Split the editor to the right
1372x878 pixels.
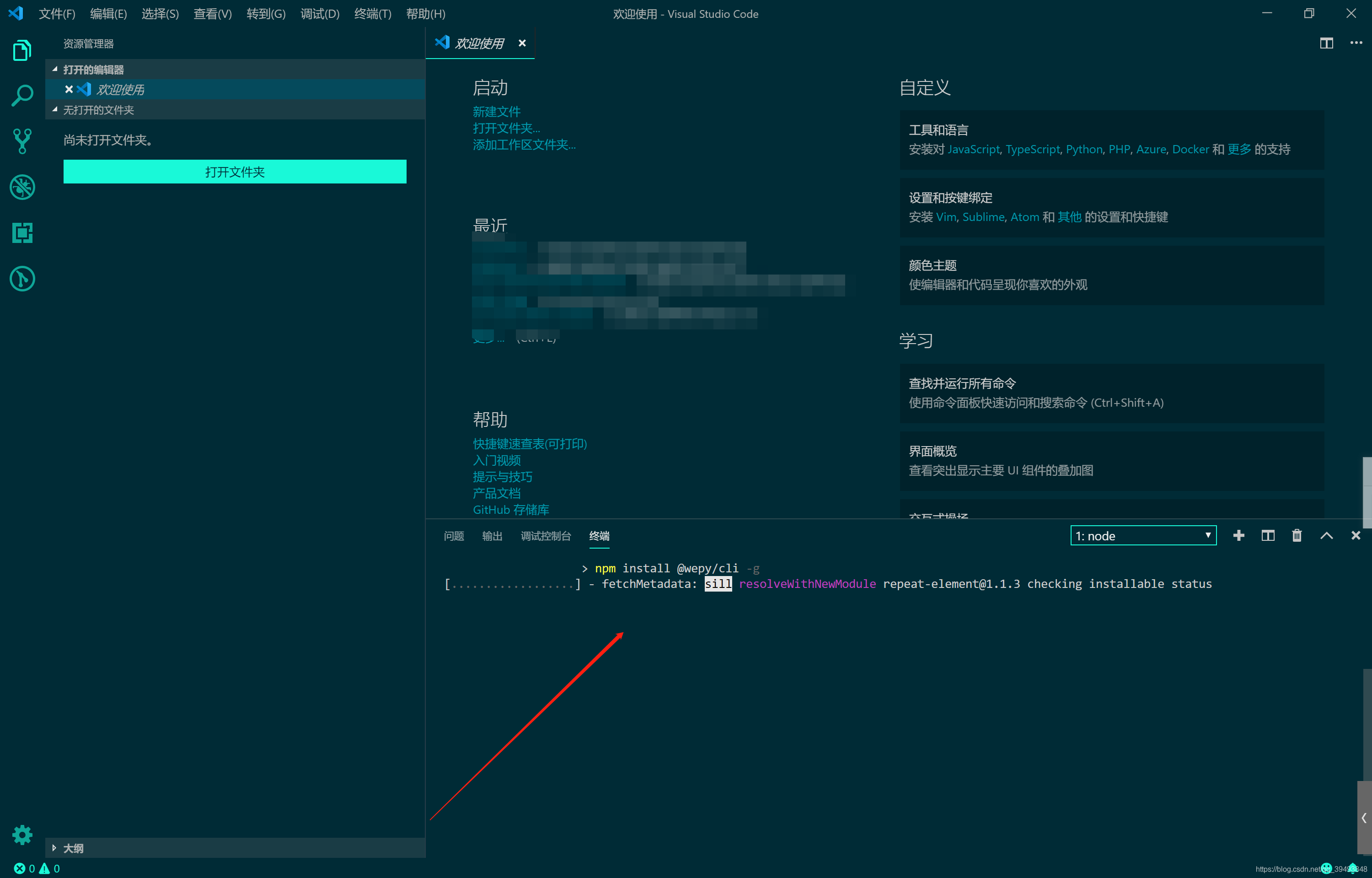1326,43
